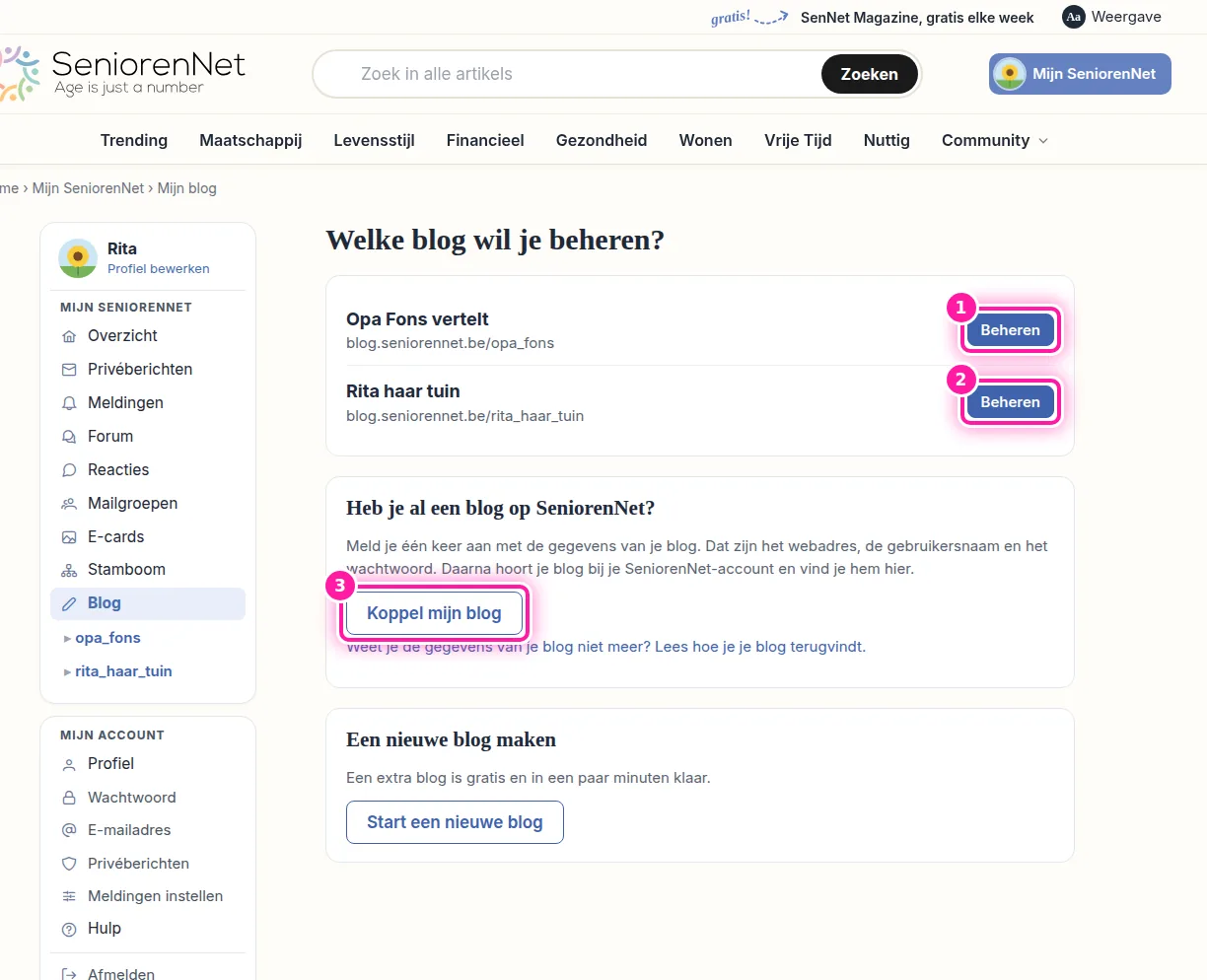Open Nuttig menu item
The height and width of the screenshot is (980, 1207).
[887, 140]
